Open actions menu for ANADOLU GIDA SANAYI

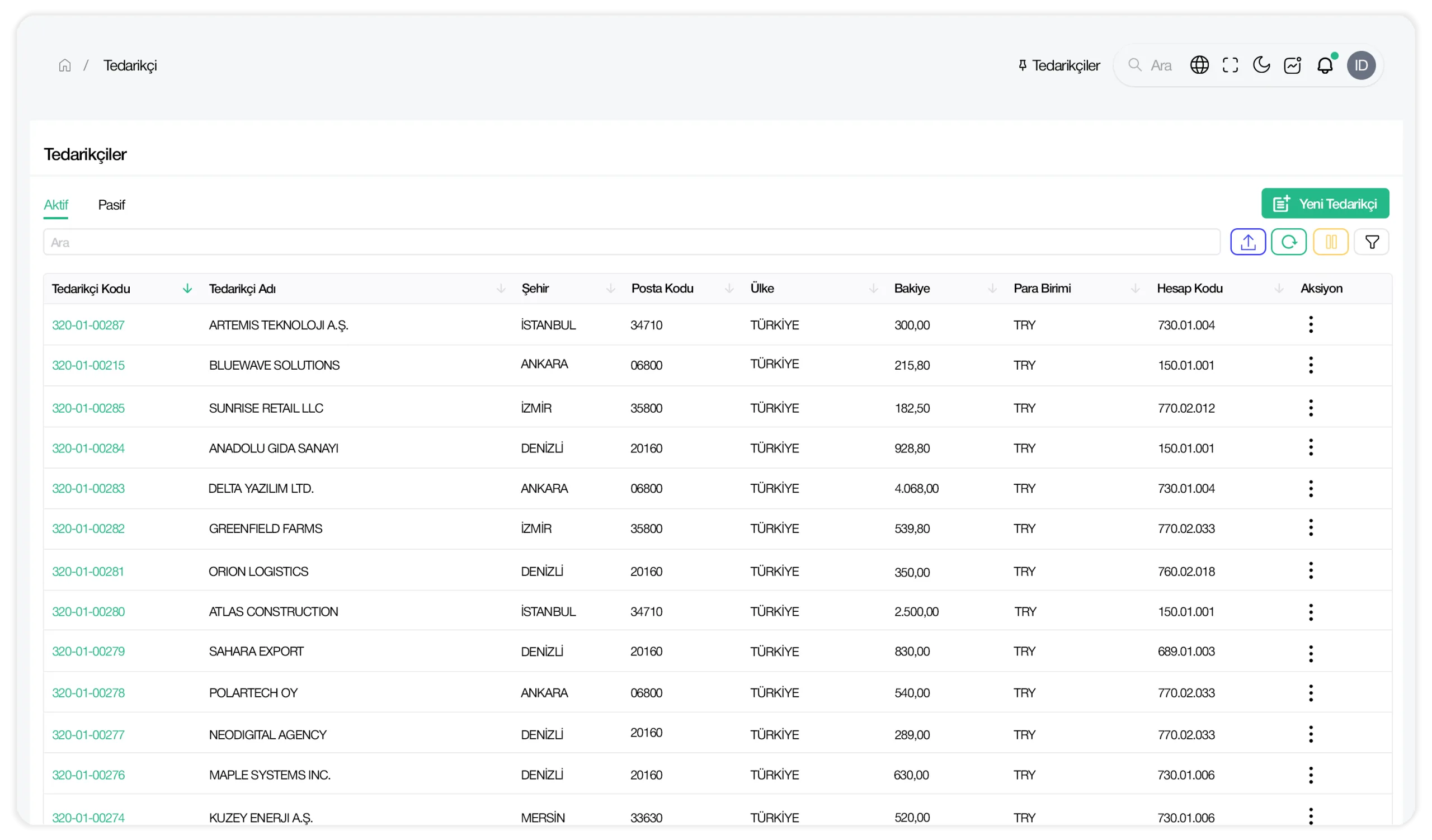(1312, 448)
